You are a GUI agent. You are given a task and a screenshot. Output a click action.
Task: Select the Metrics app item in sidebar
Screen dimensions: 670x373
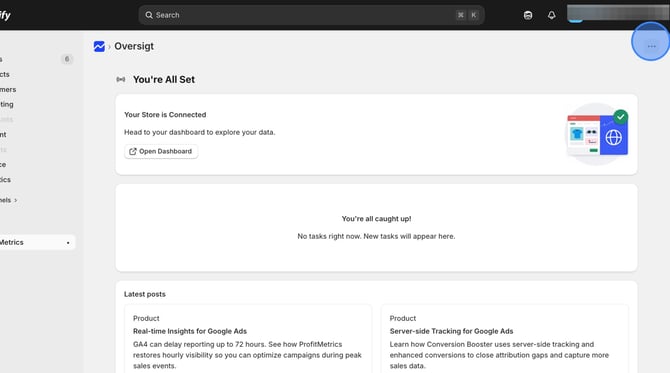coord(37,242)
